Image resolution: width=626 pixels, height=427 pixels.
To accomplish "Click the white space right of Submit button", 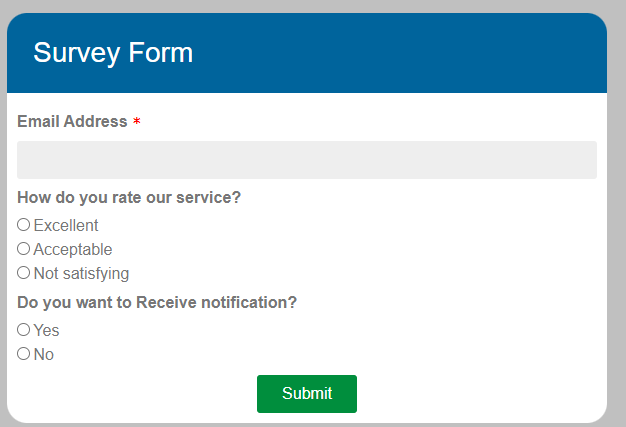I will pyautogui.click(x=480, y=394).
